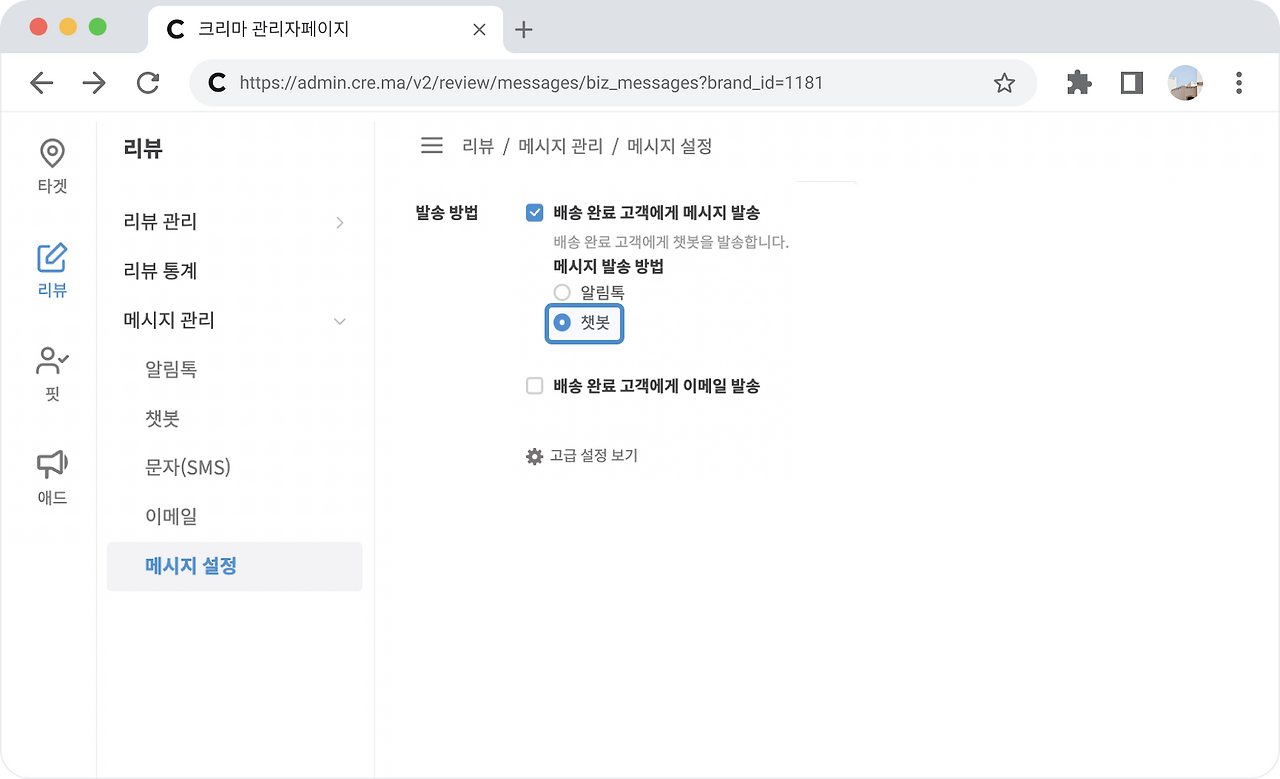Bookmark the page with the star icon
The height and width of the screenshot is (779, 1280).
pyautogui.click(x=1004, y=83)
